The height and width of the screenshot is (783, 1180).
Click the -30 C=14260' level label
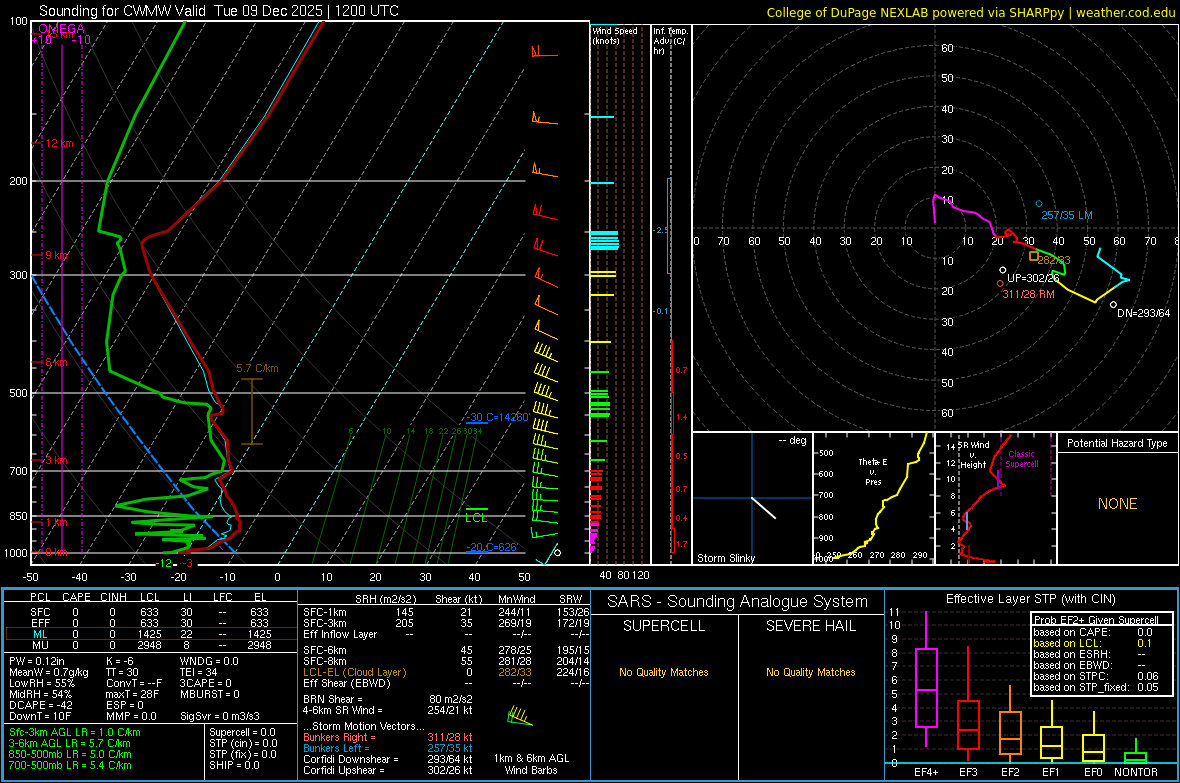tap(498, 417)
